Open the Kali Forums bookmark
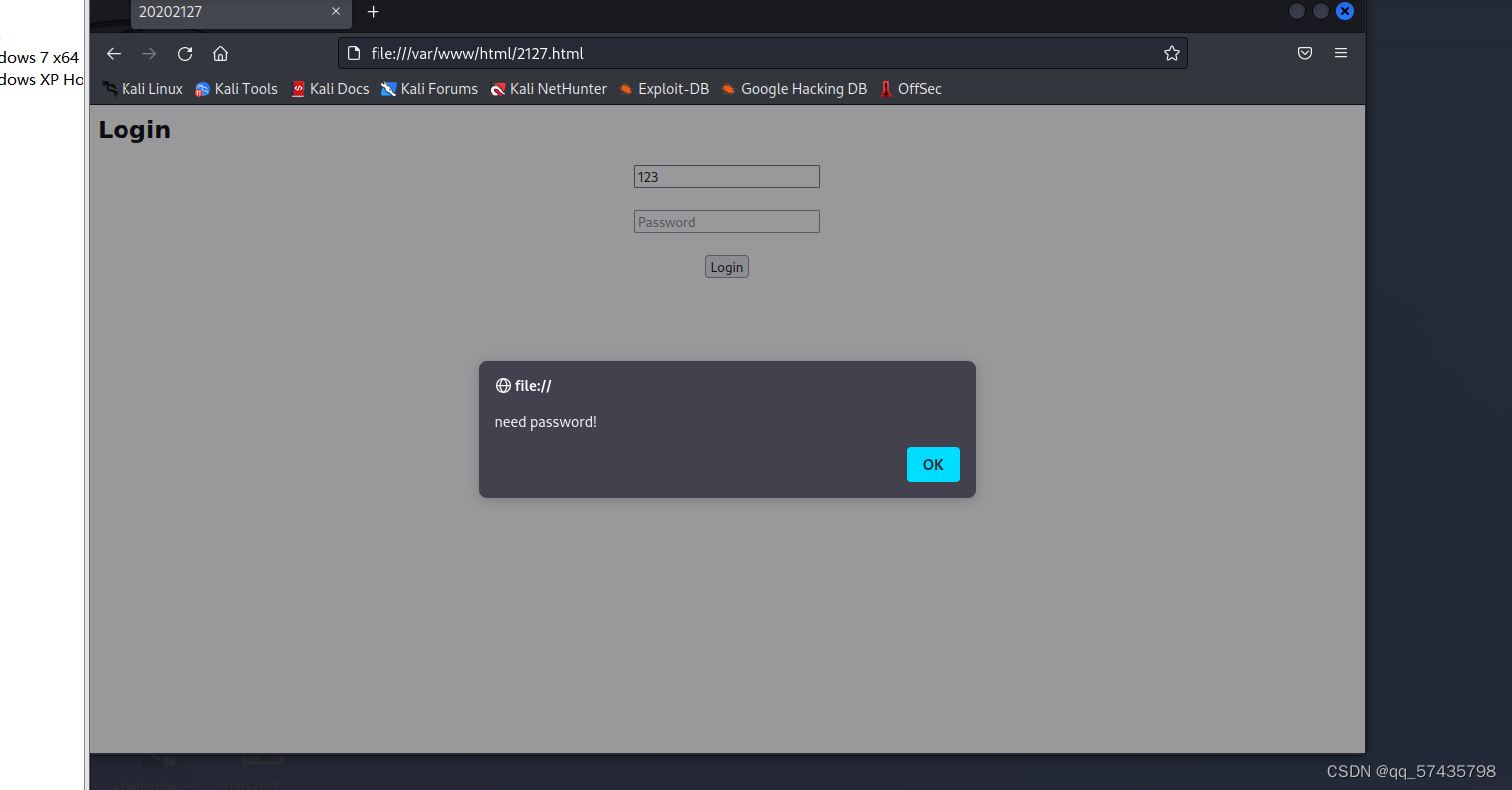 [x=429, y=89]
